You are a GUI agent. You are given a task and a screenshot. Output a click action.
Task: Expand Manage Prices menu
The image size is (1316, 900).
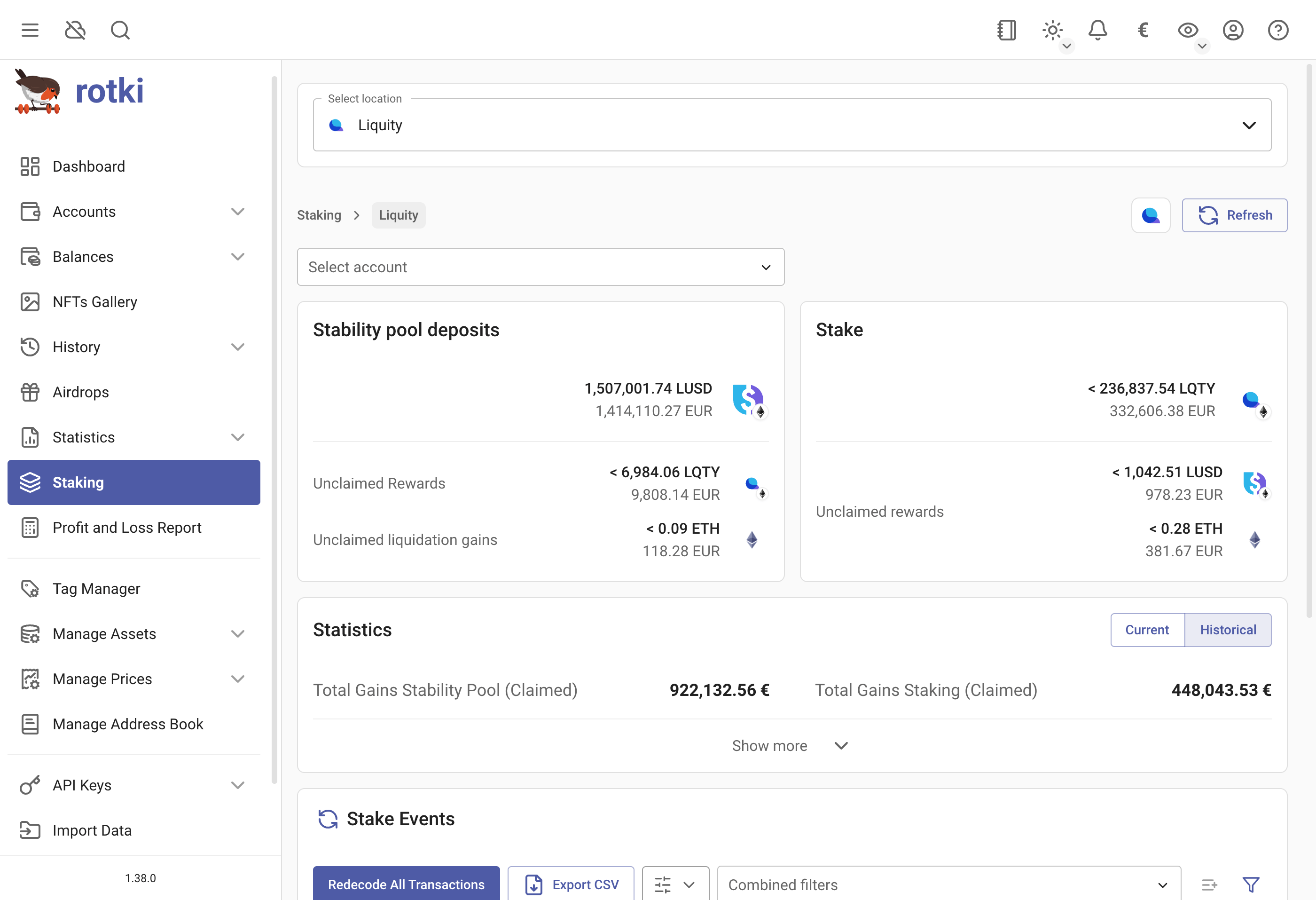(x=133, y=679)
